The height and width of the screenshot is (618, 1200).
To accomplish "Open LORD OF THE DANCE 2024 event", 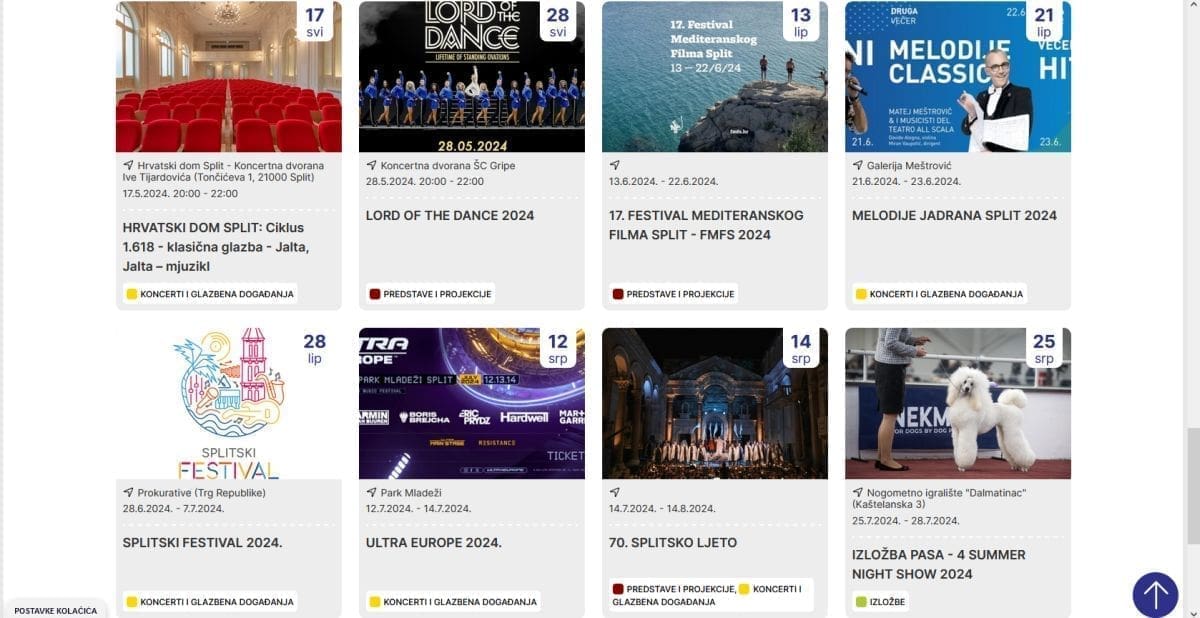I will coord(449,216).
